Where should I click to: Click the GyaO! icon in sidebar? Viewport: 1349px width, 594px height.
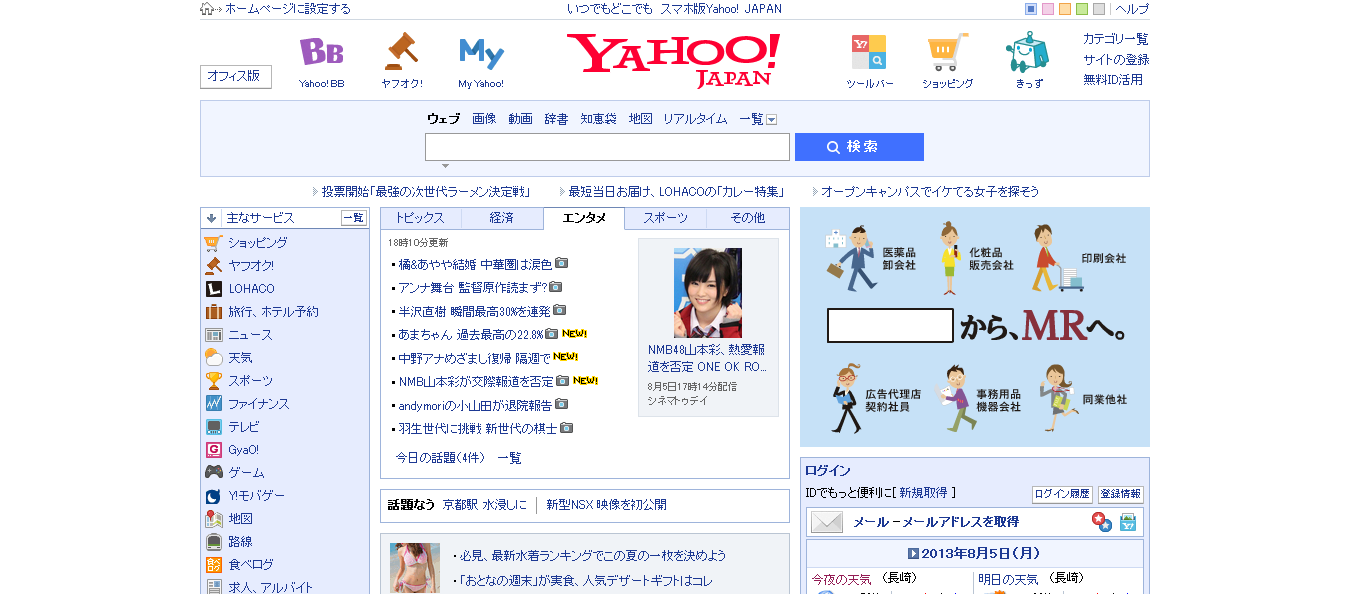click(x=213, y=450)
